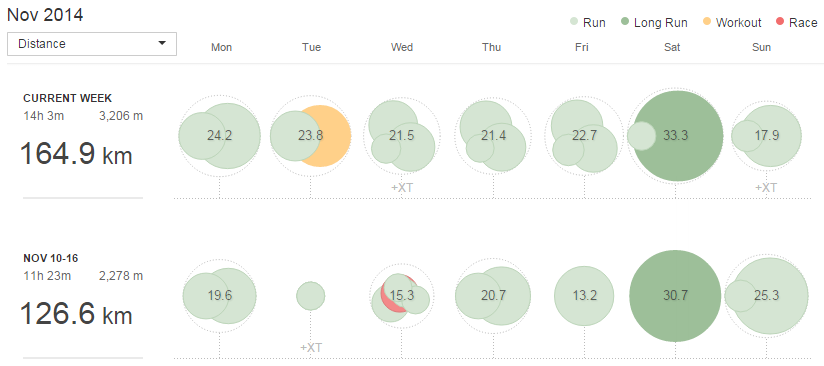Open the 13.2 km Friday run bubble

tap(584, 296)
